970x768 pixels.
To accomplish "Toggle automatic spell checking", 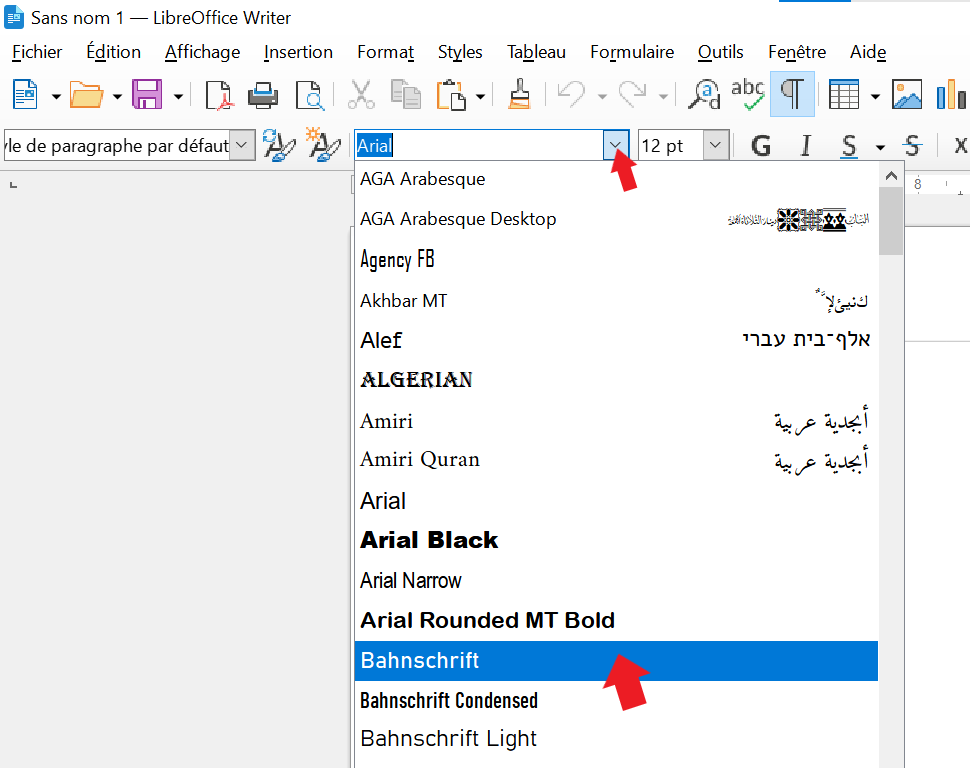I will pos(748,94).
